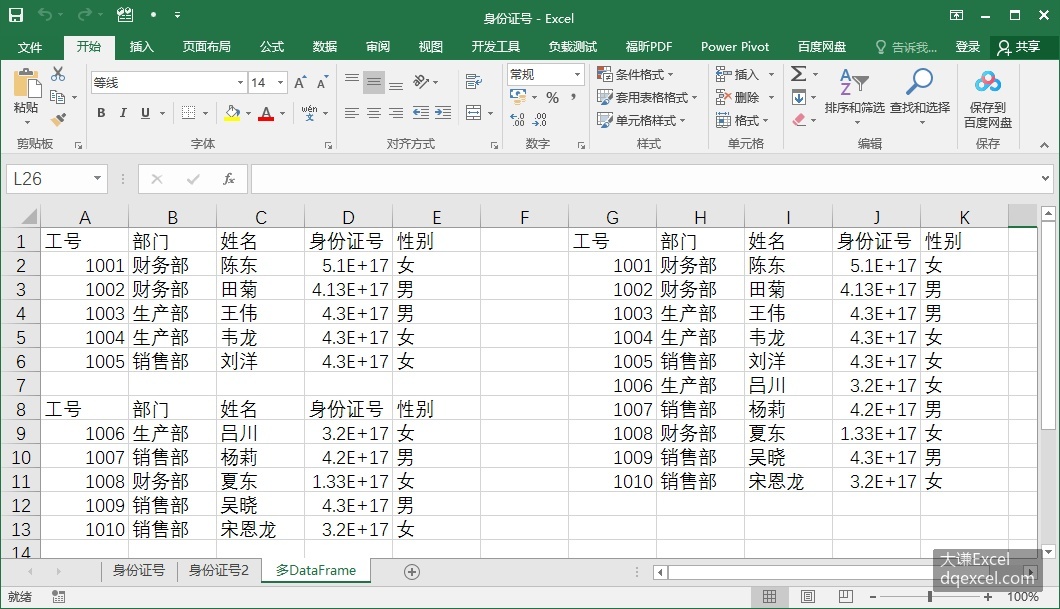Collapse the ribbon with the arrow

pyautogui.click(x=1044, y=145)
